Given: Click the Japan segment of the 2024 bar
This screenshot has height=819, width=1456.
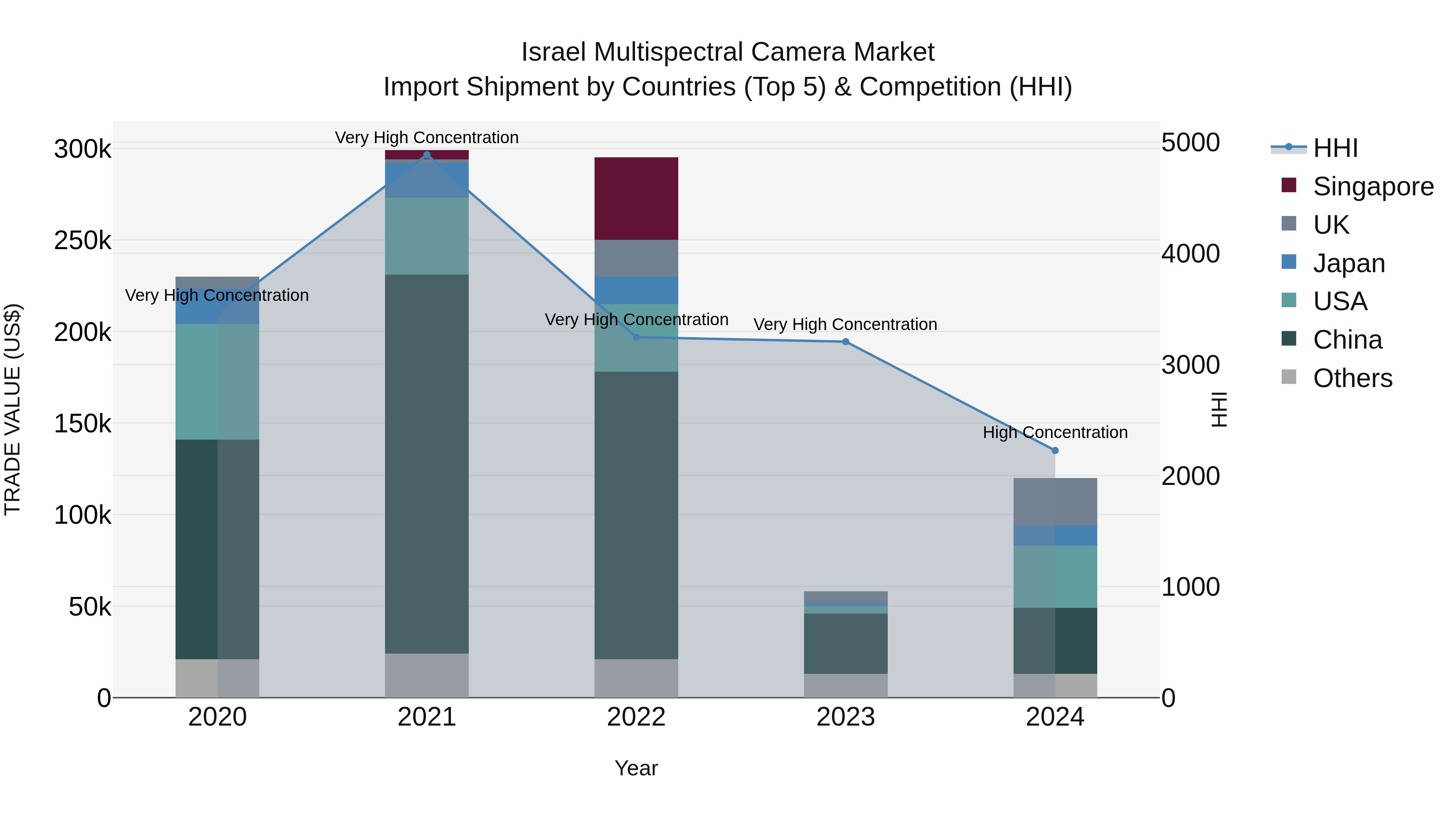Looking at the screenshot, I should (x=1055, y=535).
